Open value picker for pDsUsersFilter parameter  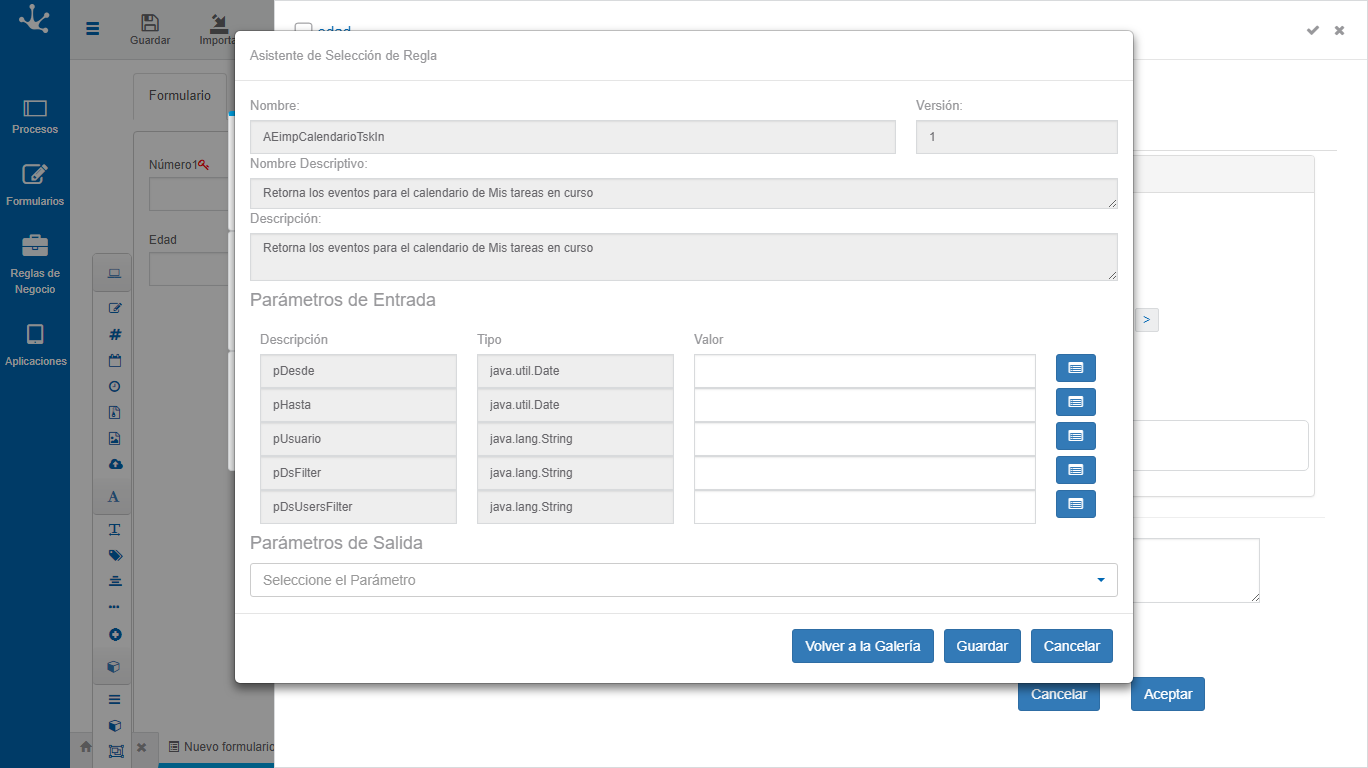pos(1076,504)
